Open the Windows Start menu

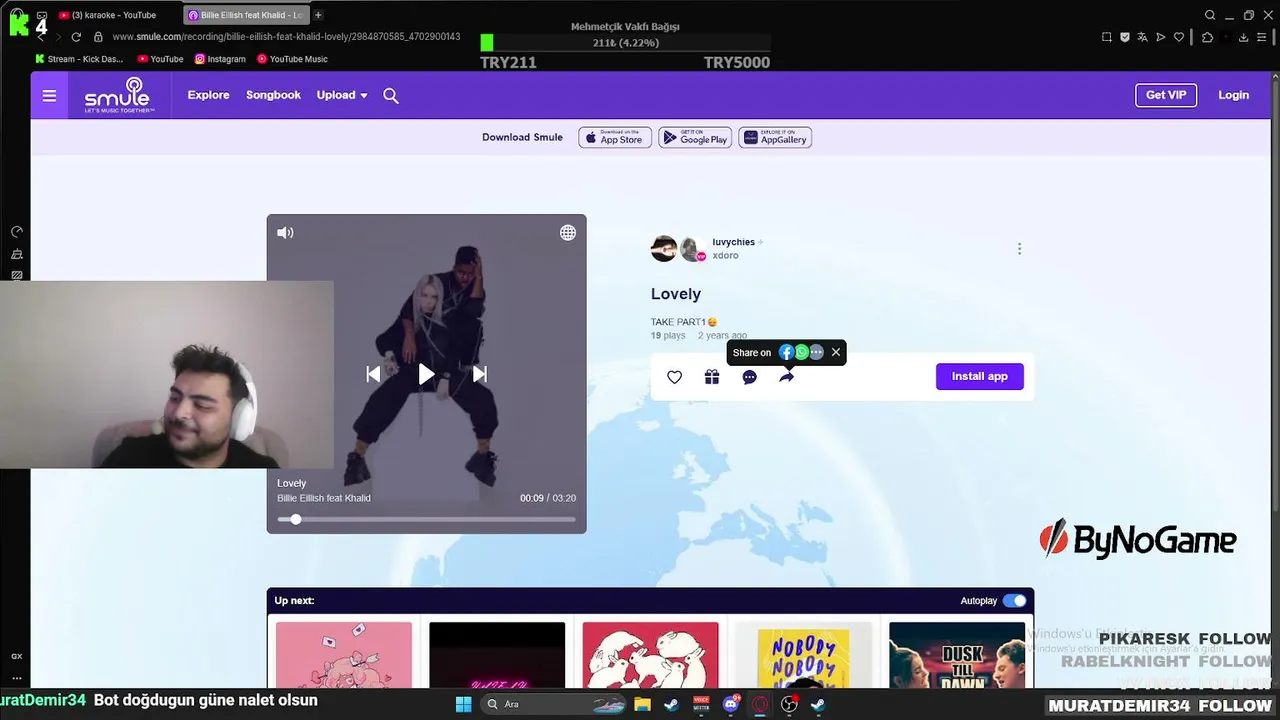(463, 704)
